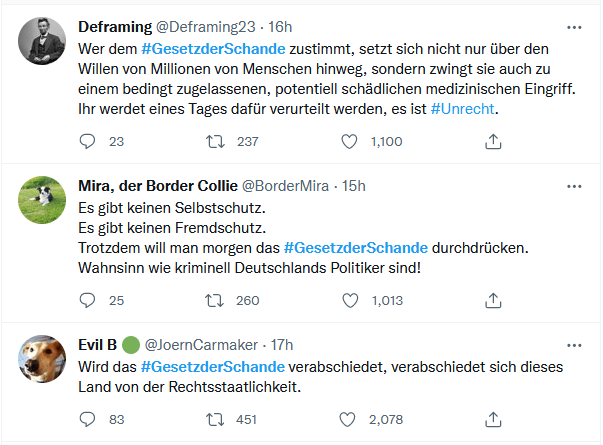Reply to the Deframing tweet

[x=87, y=142]
